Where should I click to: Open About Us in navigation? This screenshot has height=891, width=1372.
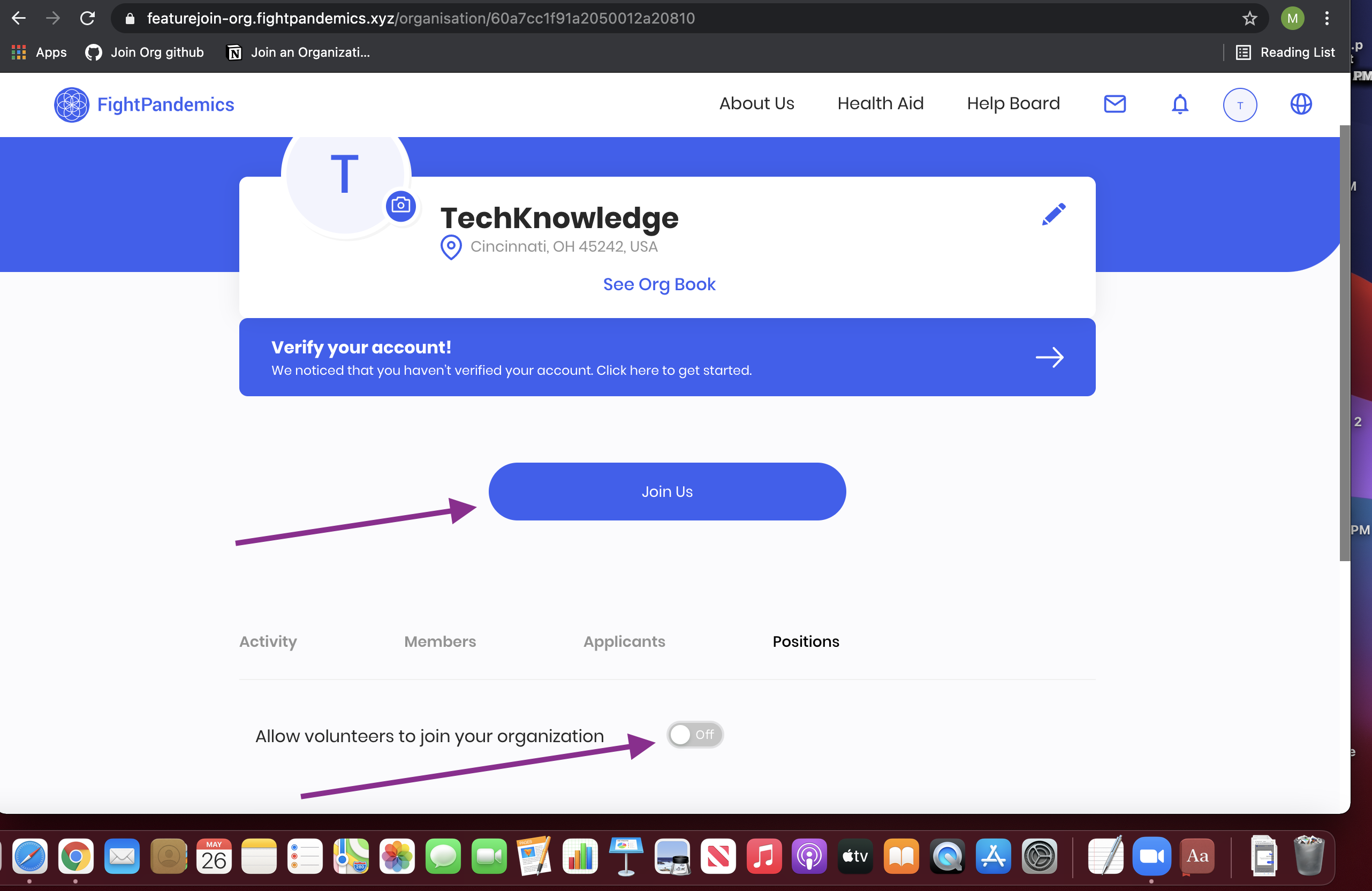point(756,104)
